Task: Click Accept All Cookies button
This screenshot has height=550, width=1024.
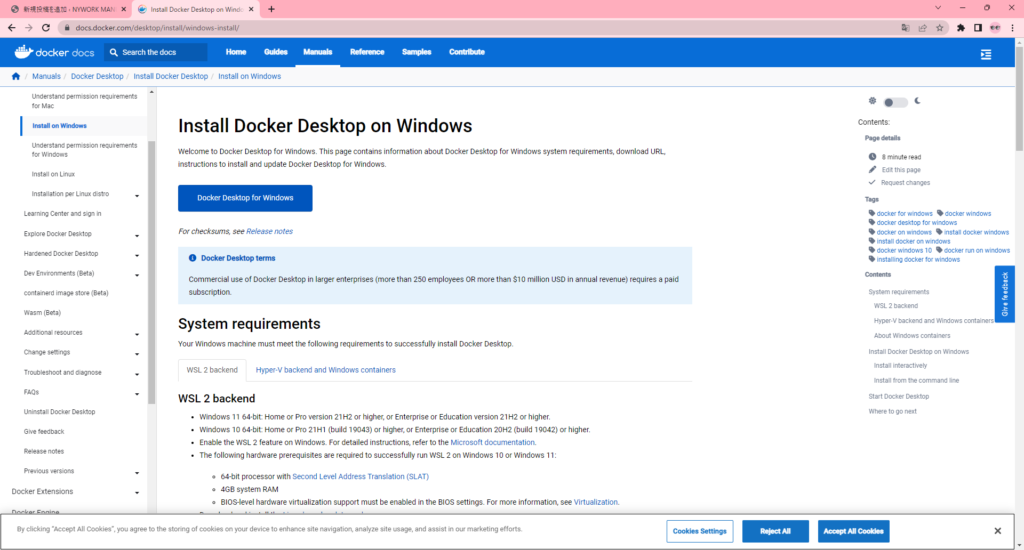Action: point(853,531)
